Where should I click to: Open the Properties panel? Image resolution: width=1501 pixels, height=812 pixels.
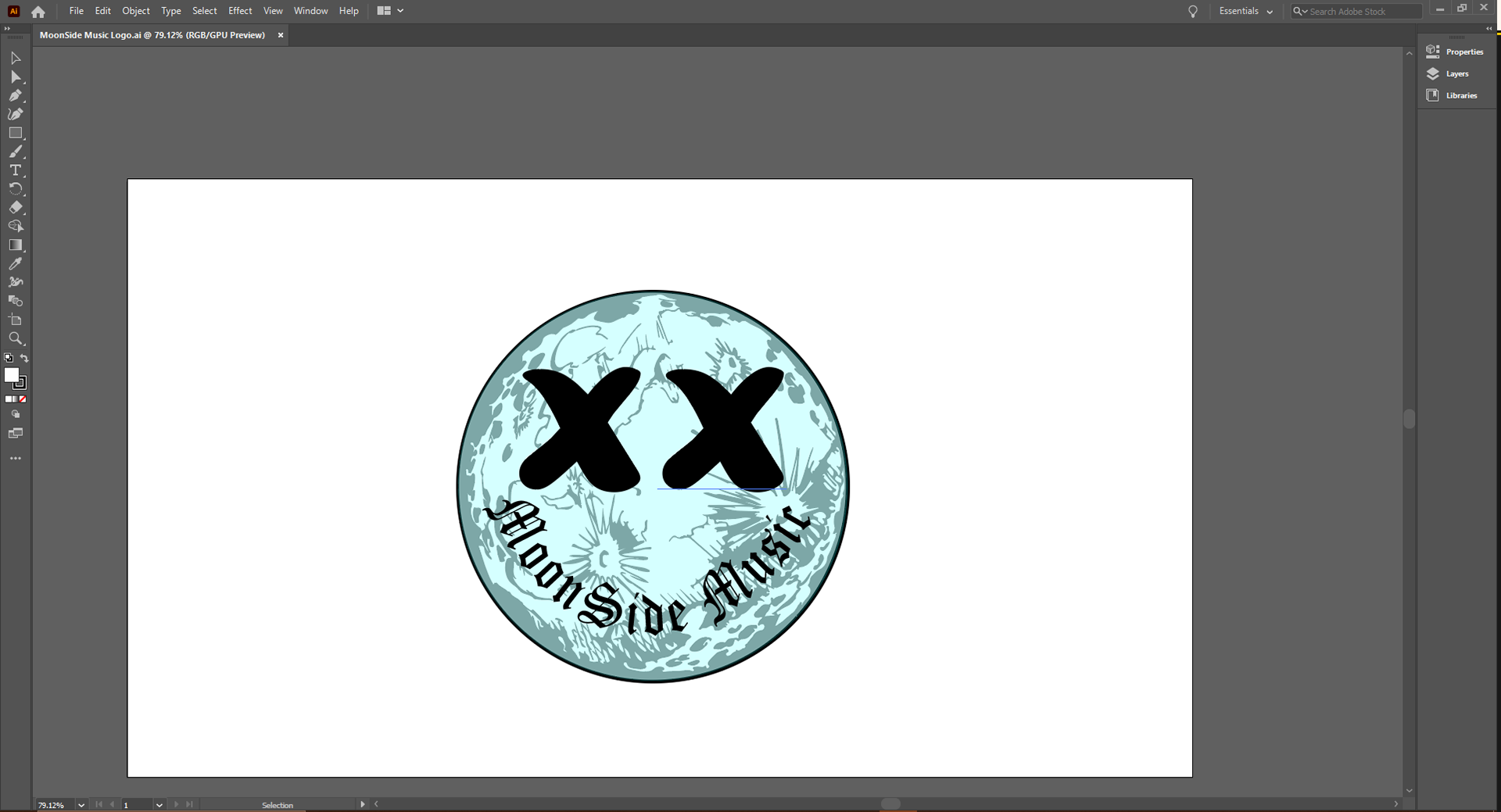click(1463, 52)
